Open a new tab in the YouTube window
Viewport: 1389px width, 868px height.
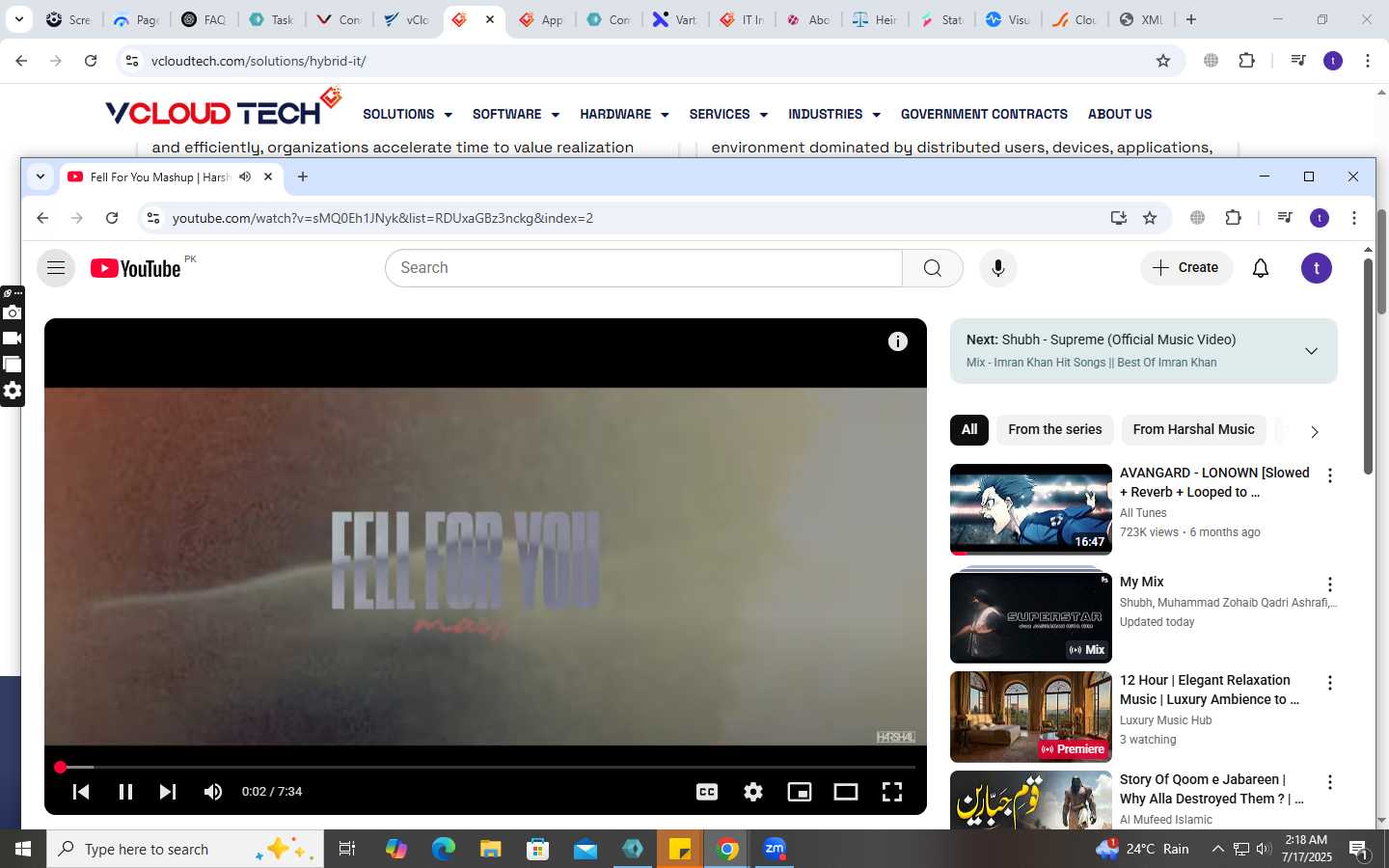pos(303,176)
